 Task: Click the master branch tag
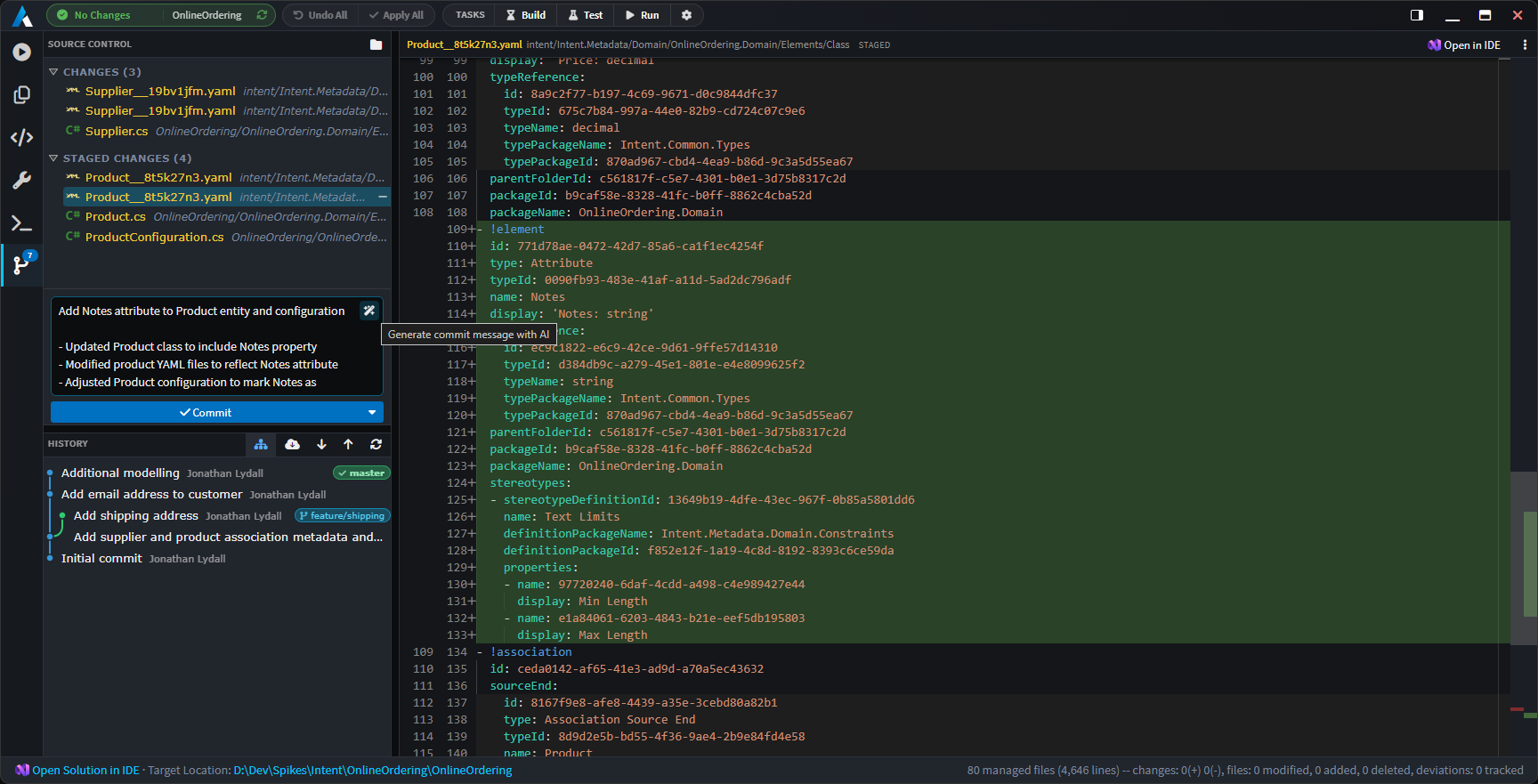pos(361,473)
